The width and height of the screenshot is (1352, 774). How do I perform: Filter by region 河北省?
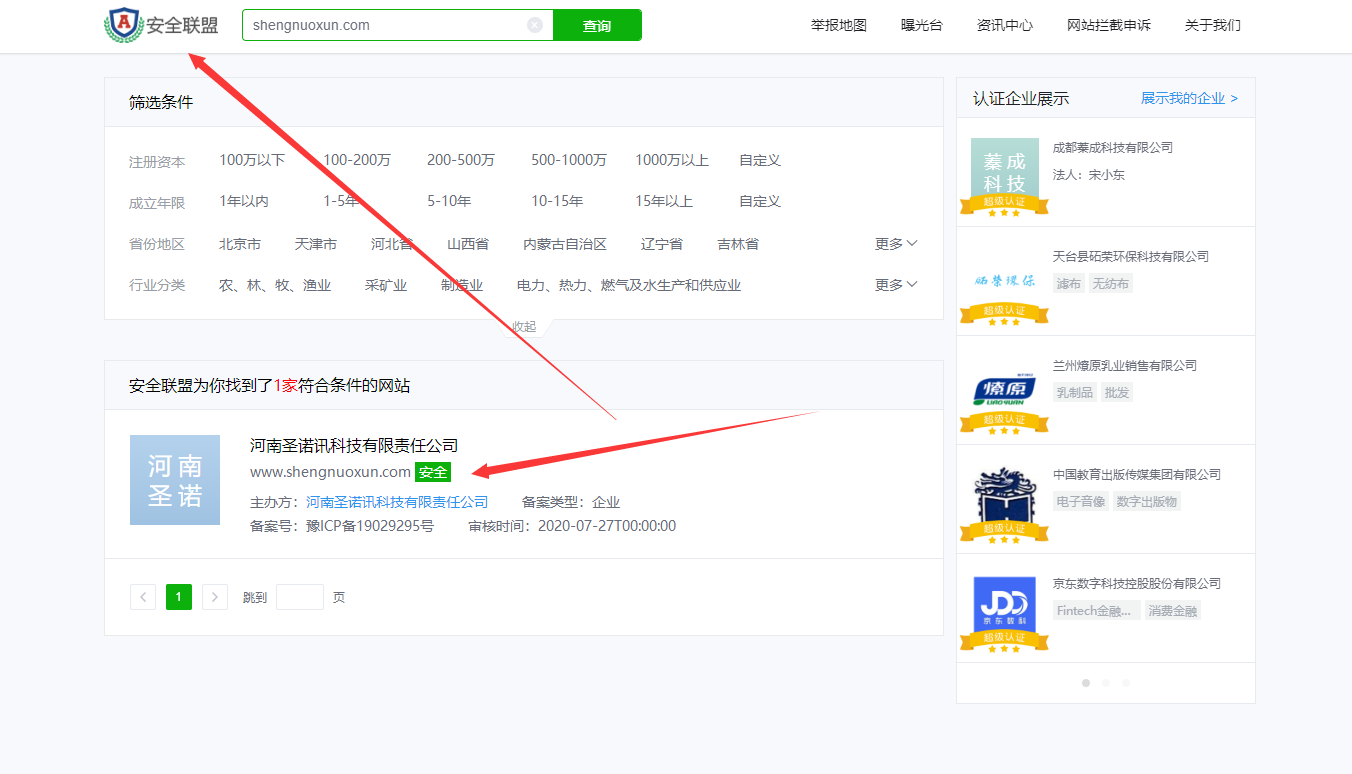point(392,244)
